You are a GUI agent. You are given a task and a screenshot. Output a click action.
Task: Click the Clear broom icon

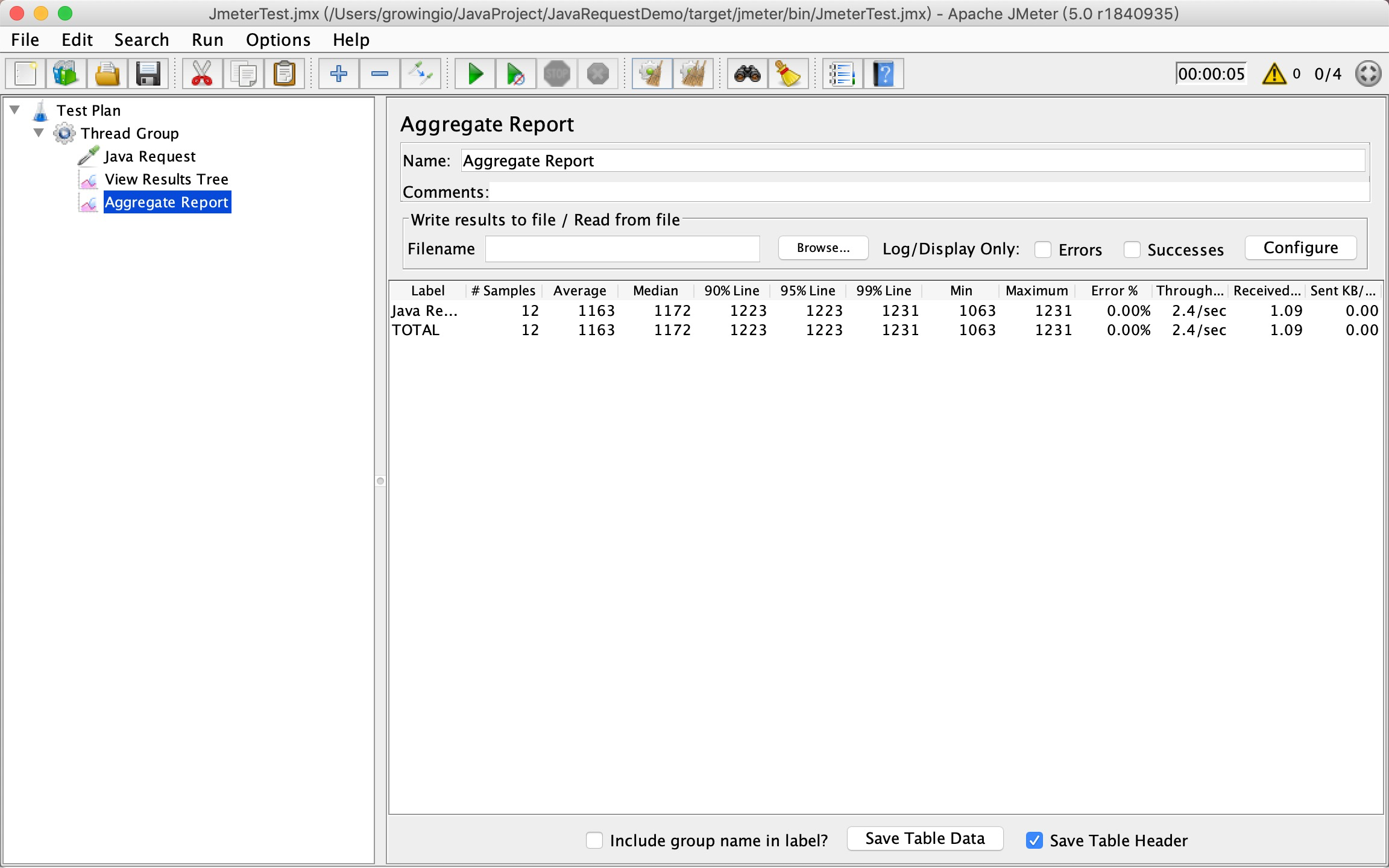click(x=652, y=74)
